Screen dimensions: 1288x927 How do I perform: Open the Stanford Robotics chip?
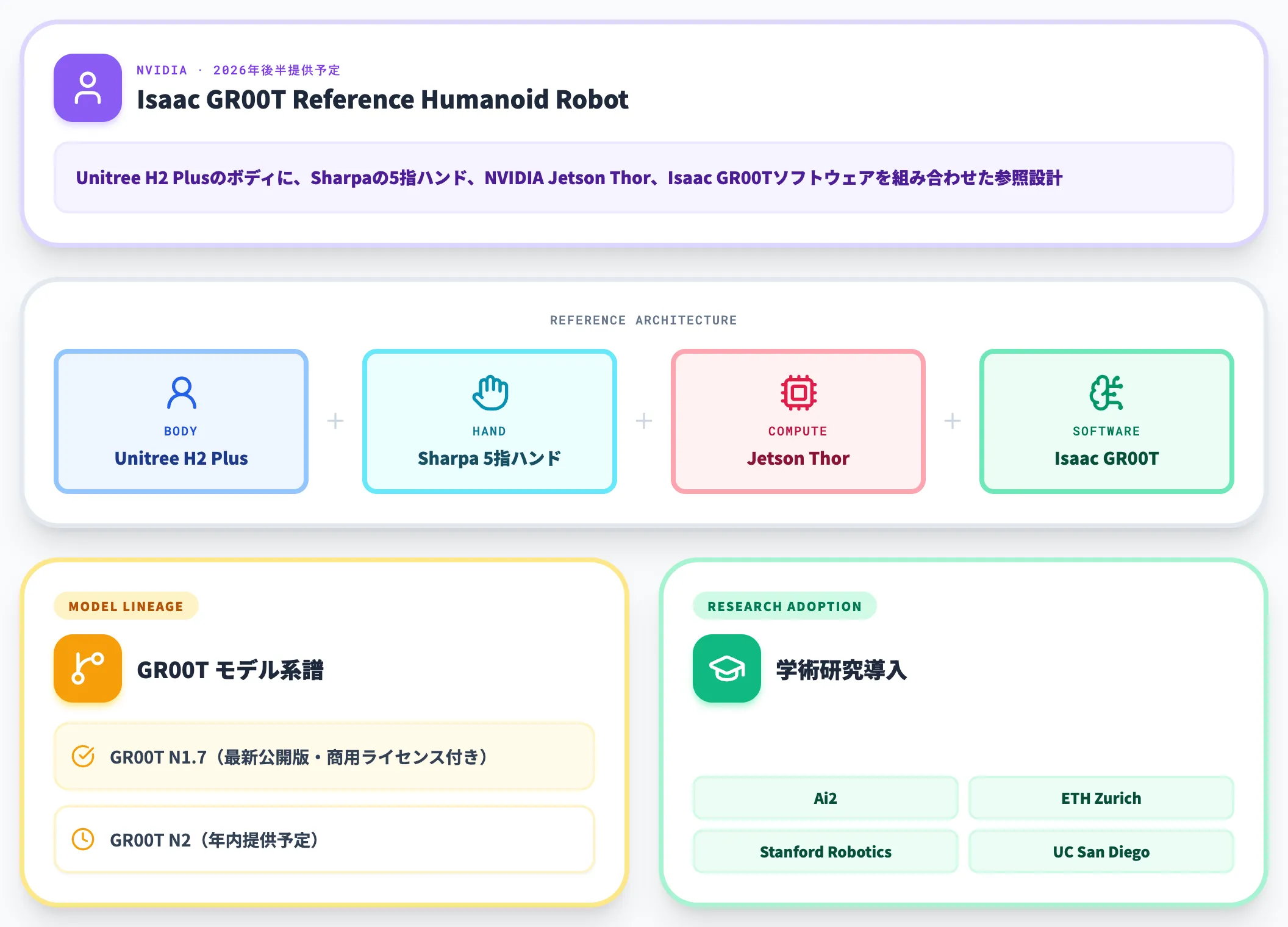click(826, 851)
